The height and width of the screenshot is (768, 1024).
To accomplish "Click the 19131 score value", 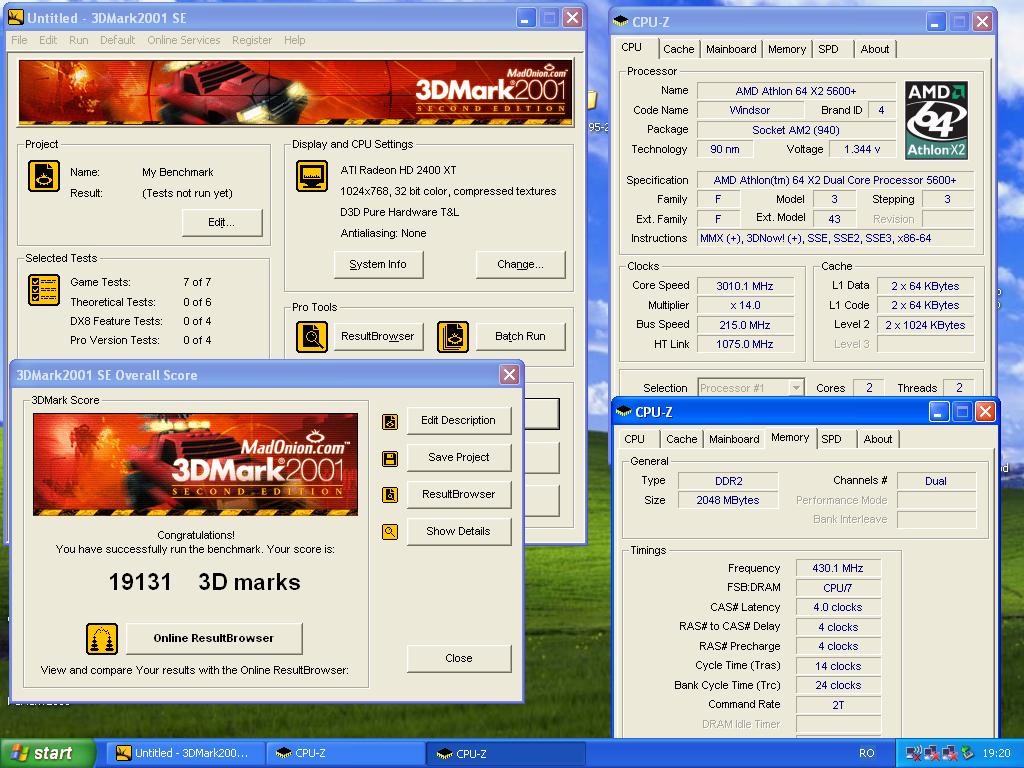I will click(x=140, y=582).
